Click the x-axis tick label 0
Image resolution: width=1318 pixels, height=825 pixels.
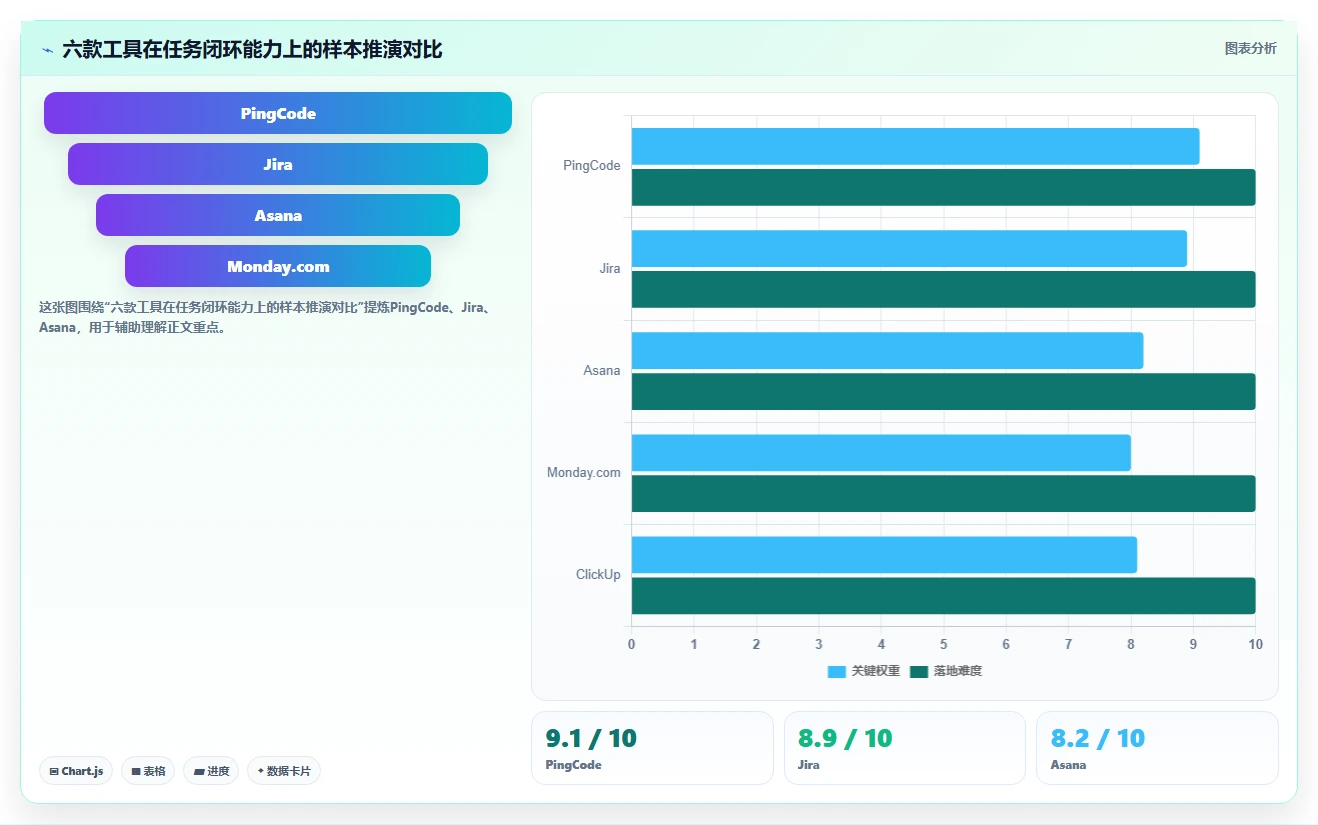click(631, 644)
